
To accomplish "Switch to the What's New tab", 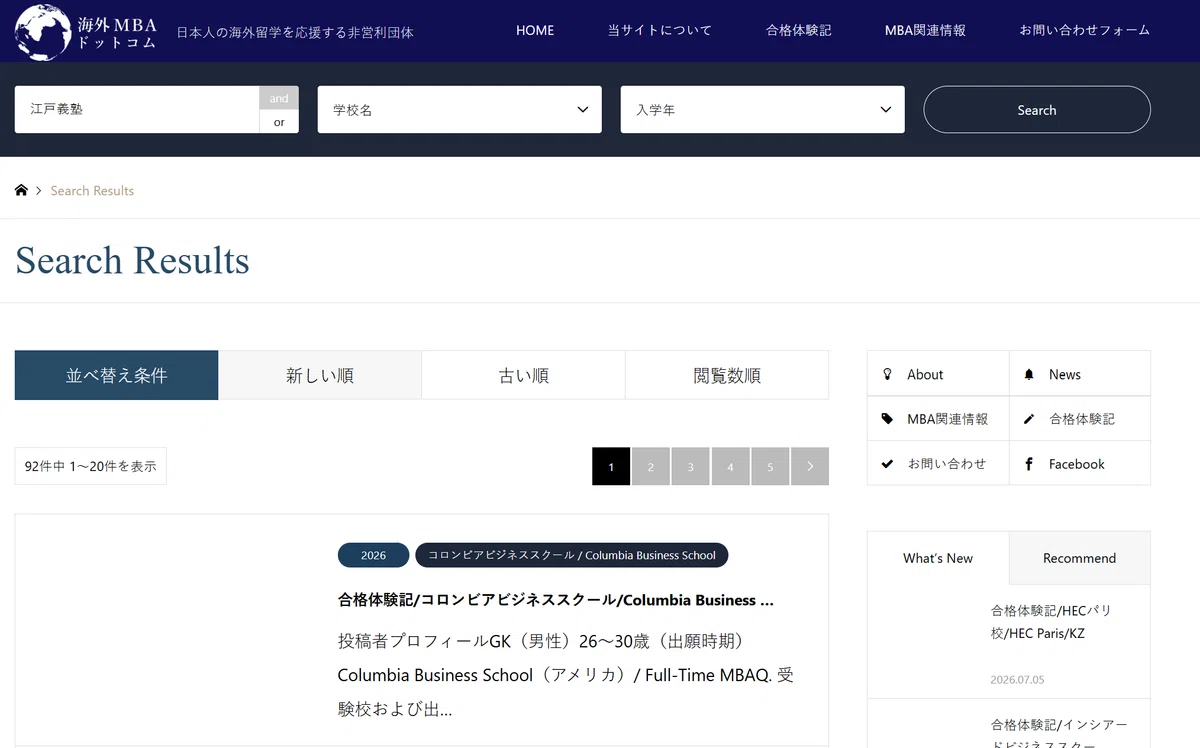I will click(938, 558).
